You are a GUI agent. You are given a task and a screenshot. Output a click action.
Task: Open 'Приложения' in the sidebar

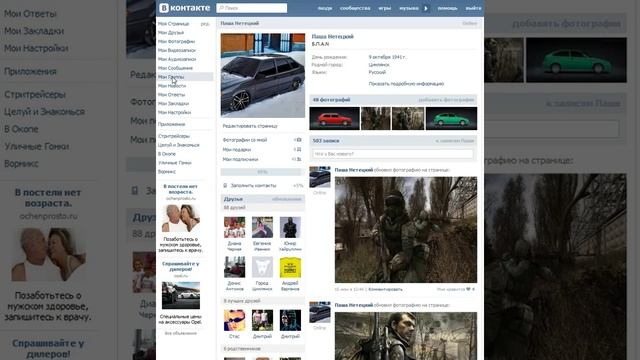(x=171, y=124)
